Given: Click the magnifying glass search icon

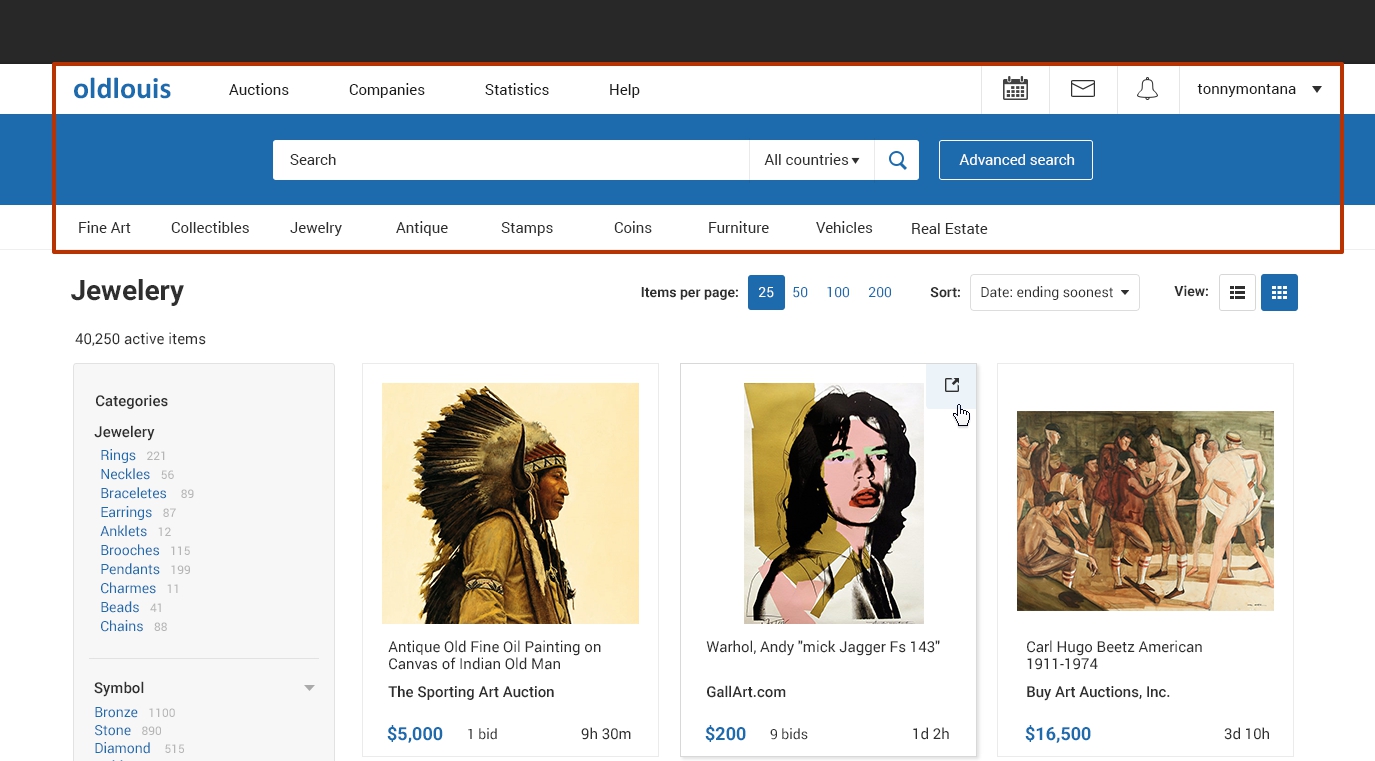Looking at the screenshot, I should click(897, 160).
